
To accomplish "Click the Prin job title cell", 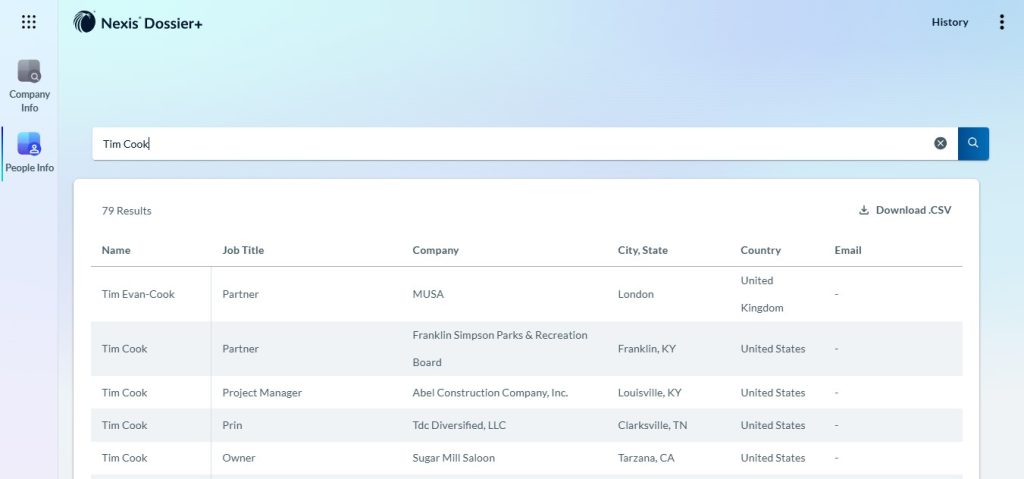I will pos(232,425).
